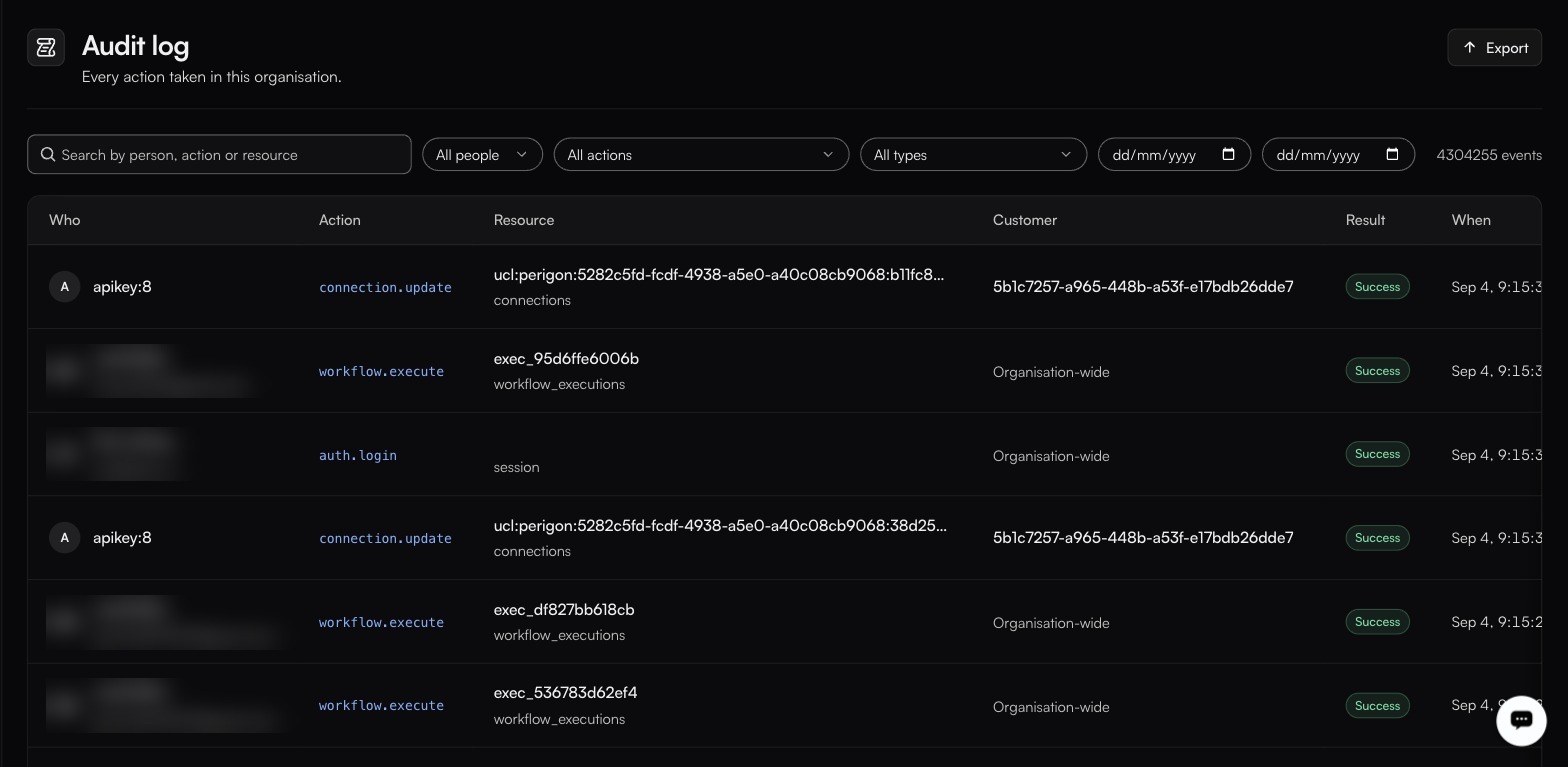This screenshot has height=767, width=1568.
Task: Select the auth.login action
Action: [x=358, y=455]
